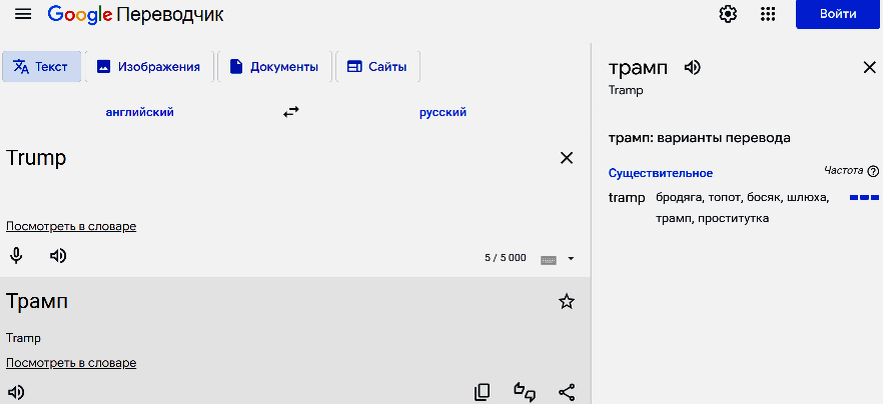Click the translation variant топот
883x404 pixels.
click(x=725, y=198)
